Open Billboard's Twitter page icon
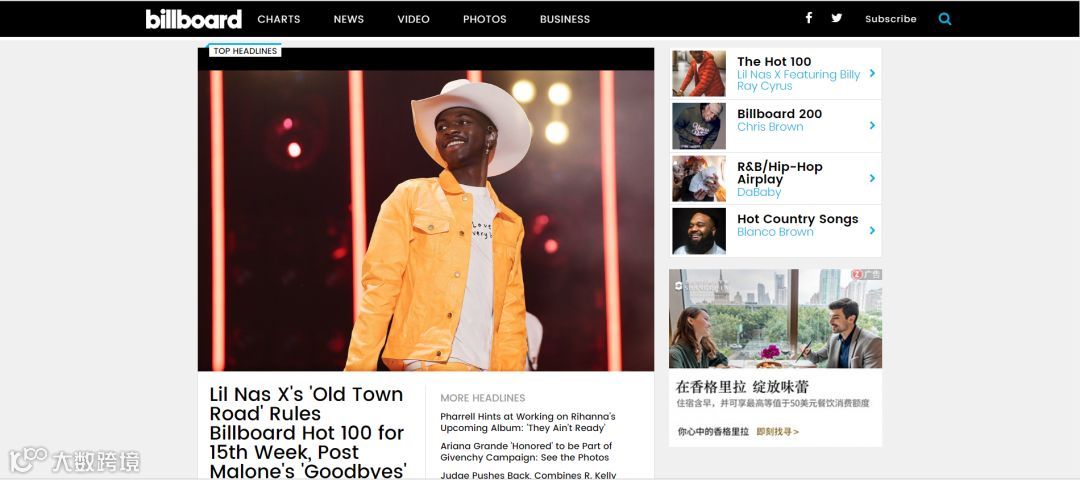 coord(836,18)
